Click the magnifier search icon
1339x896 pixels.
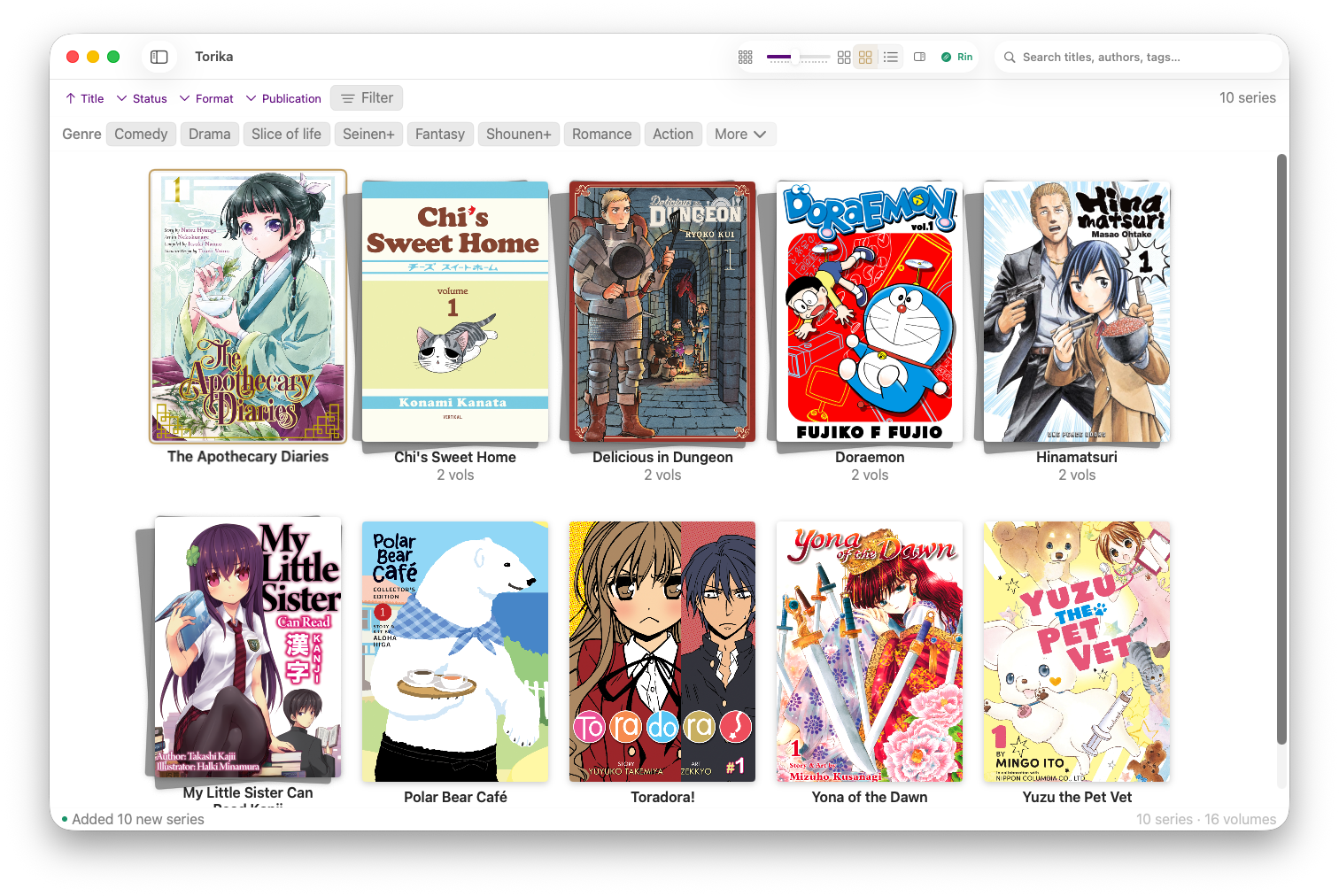(1010, 57)
